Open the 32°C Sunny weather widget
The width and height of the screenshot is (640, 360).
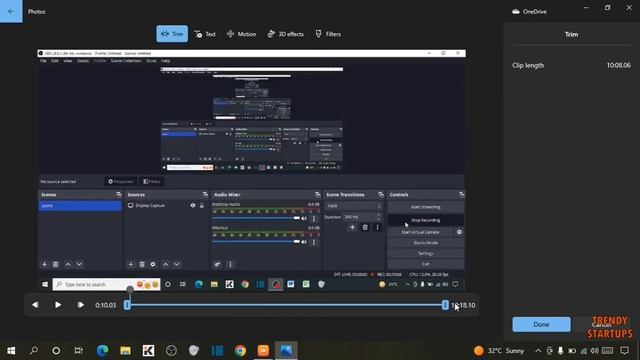[x=499, y=351]
